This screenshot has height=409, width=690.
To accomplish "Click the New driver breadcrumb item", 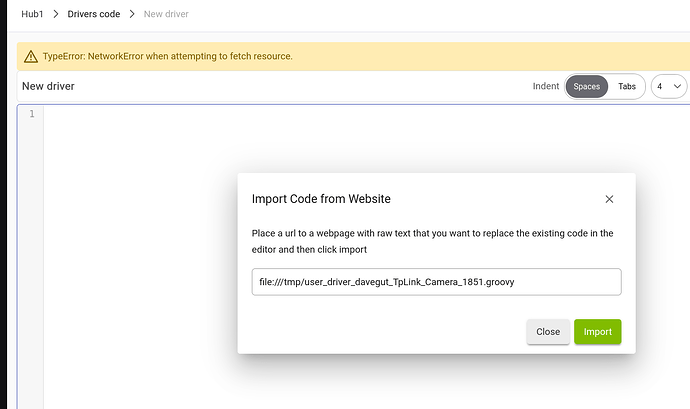I will click(x=165, y=15).
